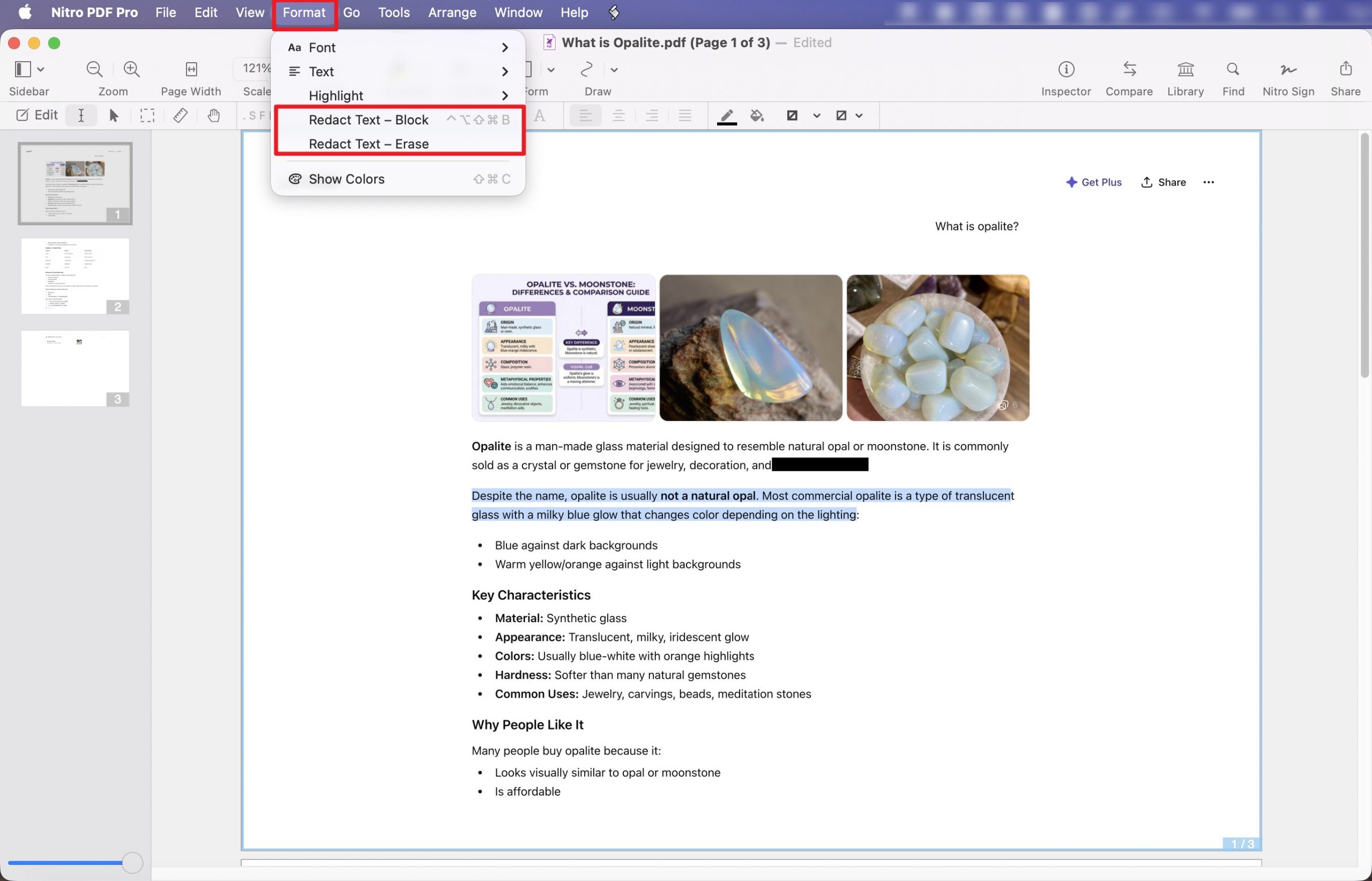Screen dimensions: 1372x881
Task: Click the Apple menu logo
Action: 25,12
